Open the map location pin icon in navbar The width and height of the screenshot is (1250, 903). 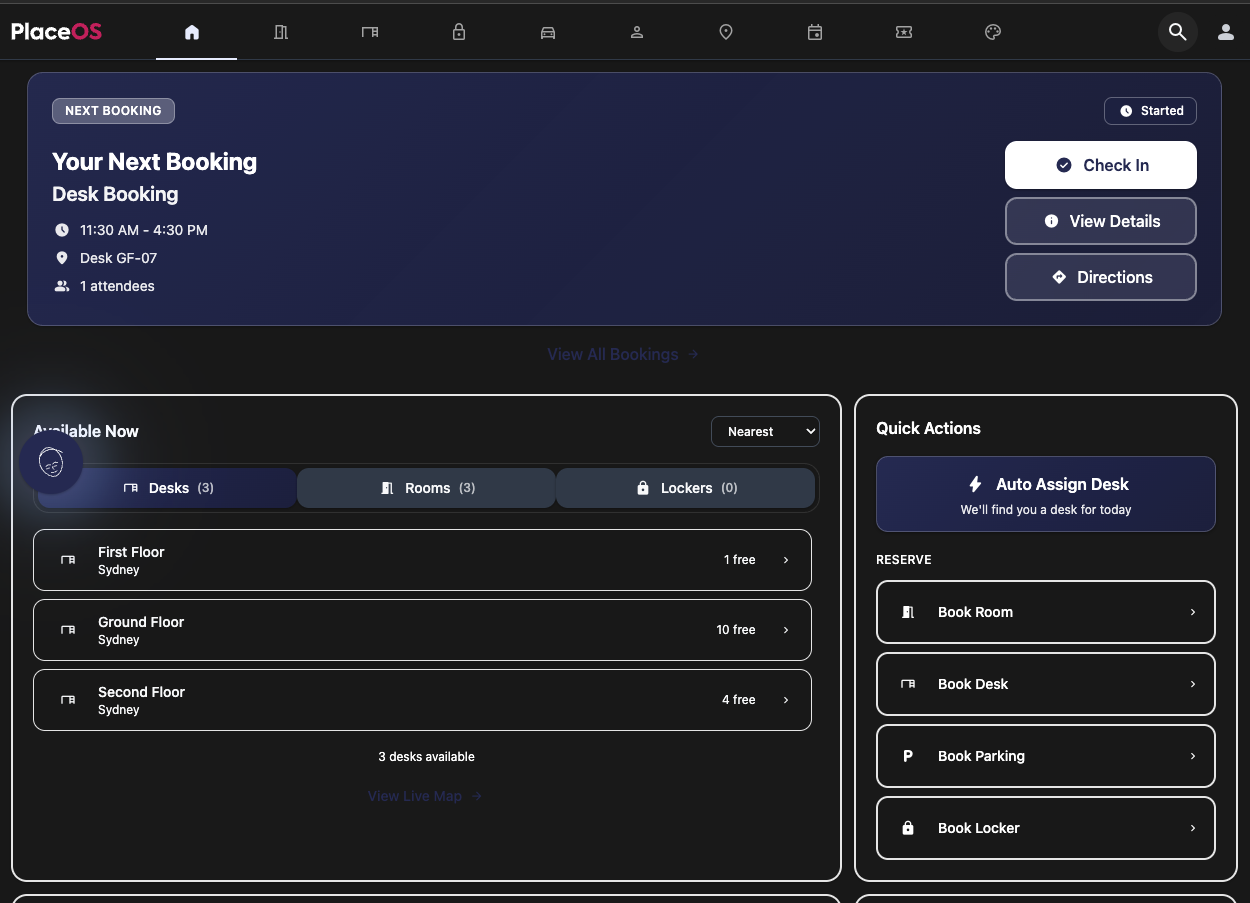[725, 31]
